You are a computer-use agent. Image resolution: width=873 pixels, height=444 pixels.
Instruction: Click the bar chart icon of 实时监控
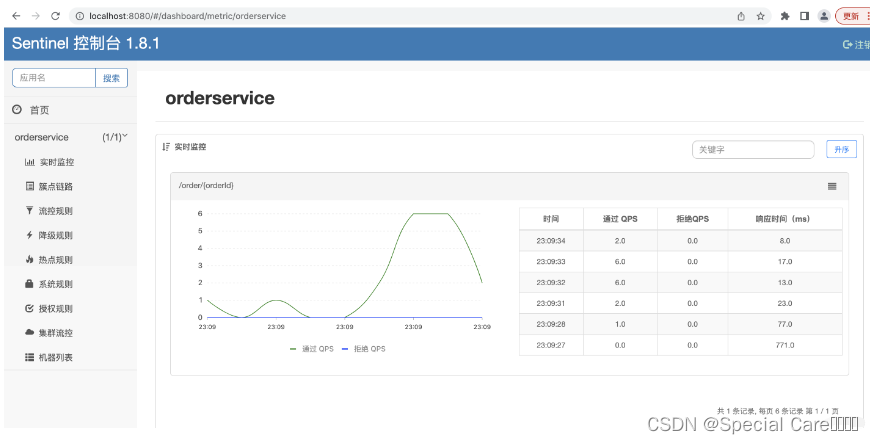30,162
